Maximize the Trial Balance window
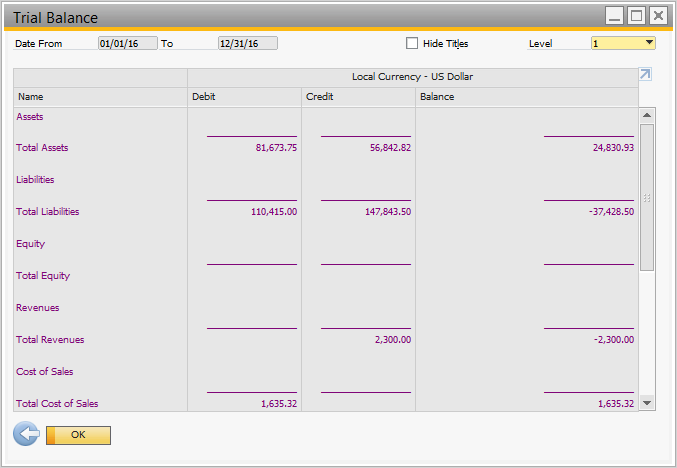This screenshot has height=468, width=677. pos(636,16)
